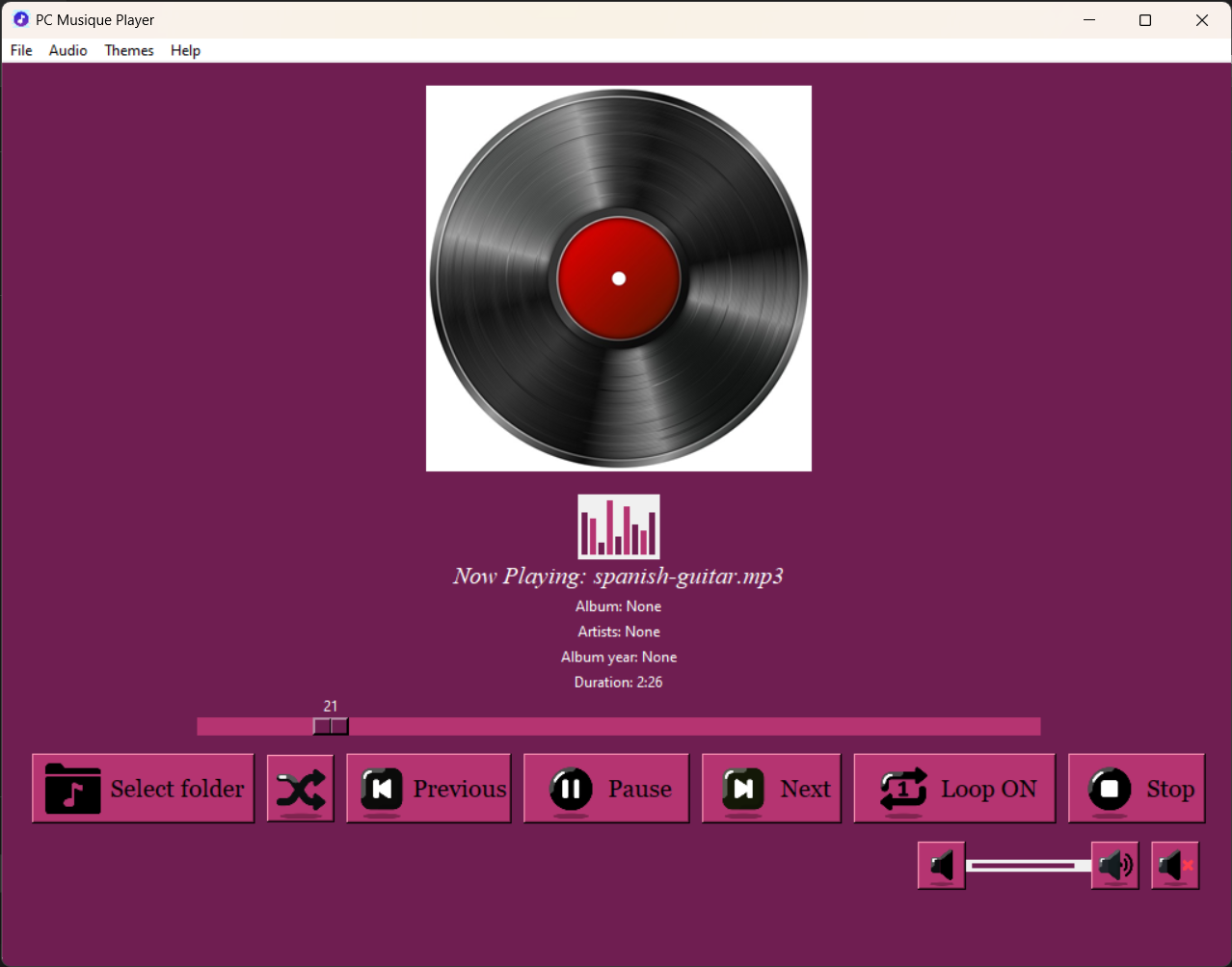Open the Help menu
The width and height of the screenshot is (1232, 967).
point(185,50)
